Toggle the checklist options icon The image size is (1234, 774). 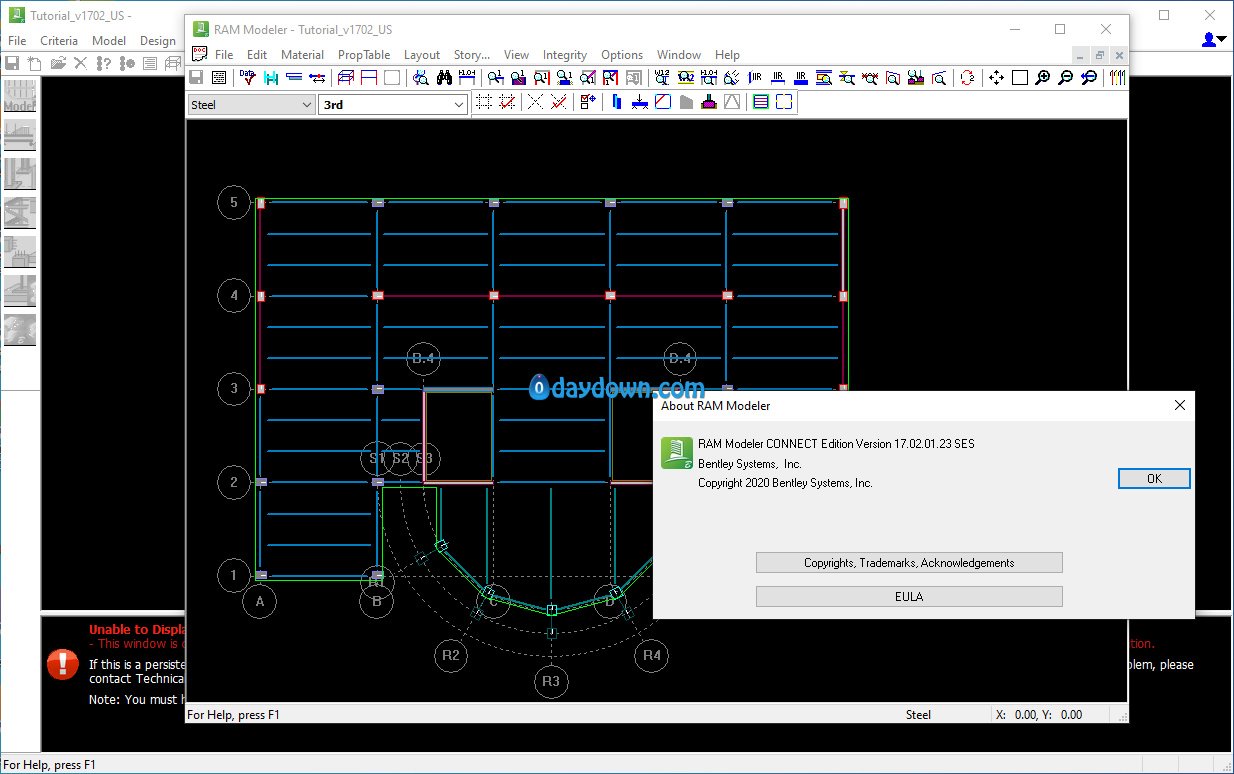tap(587, 102)
